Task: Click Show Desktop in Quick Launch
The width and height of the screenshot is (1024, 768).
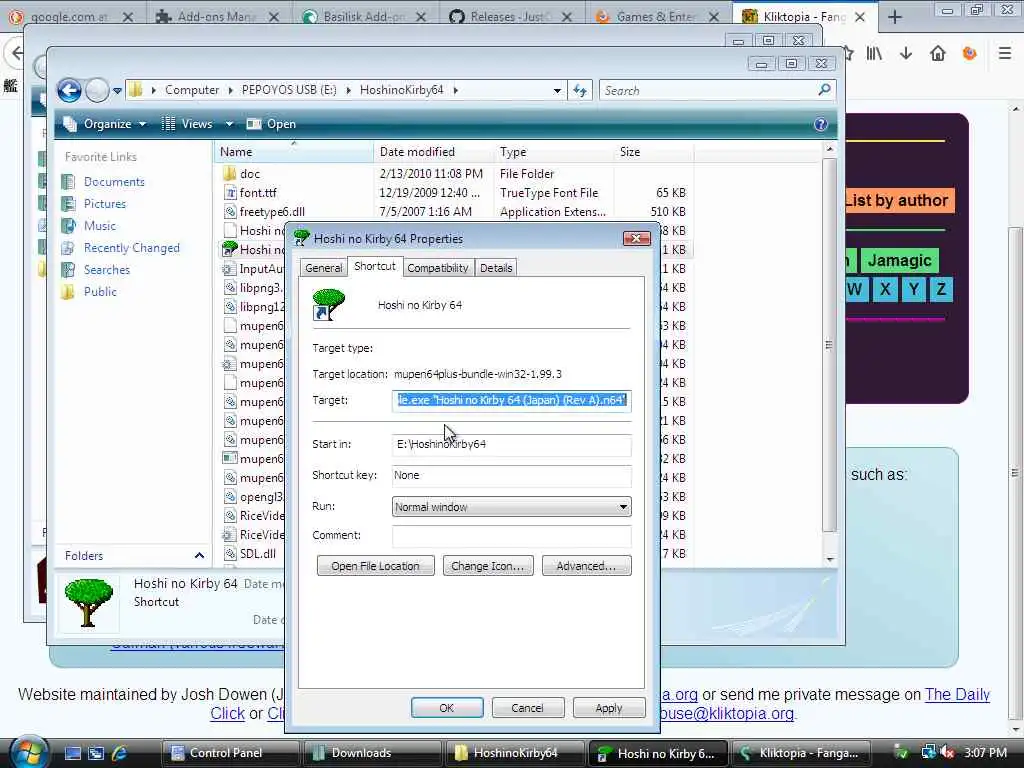Action: 73,753
